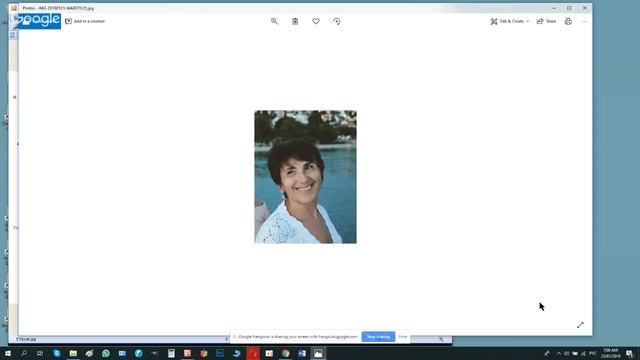
Task: Open the Action Center notifications icon
Action: (x=629, y=353)
